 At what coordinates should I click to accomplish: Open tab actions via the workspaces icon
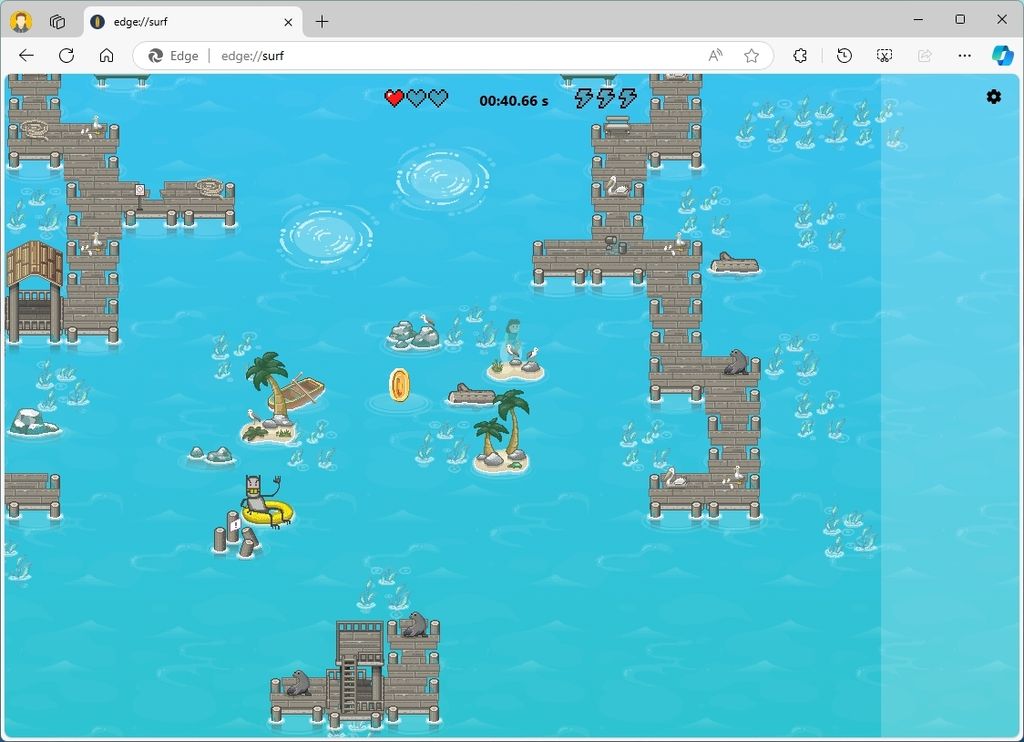(x=57, y=20)
